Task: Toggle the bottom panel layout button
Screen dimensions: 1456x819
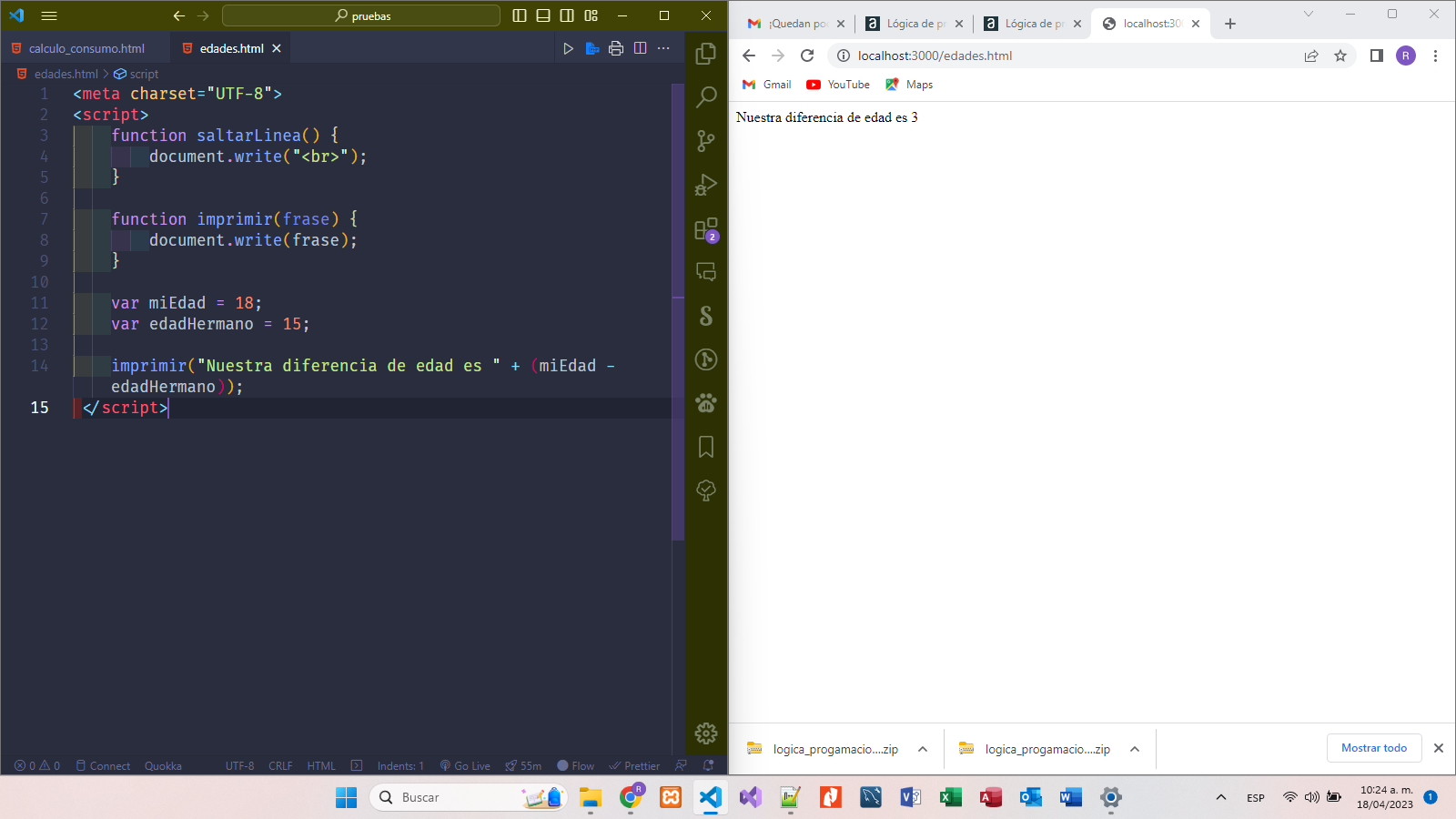Action: click(x=543, y=15)
